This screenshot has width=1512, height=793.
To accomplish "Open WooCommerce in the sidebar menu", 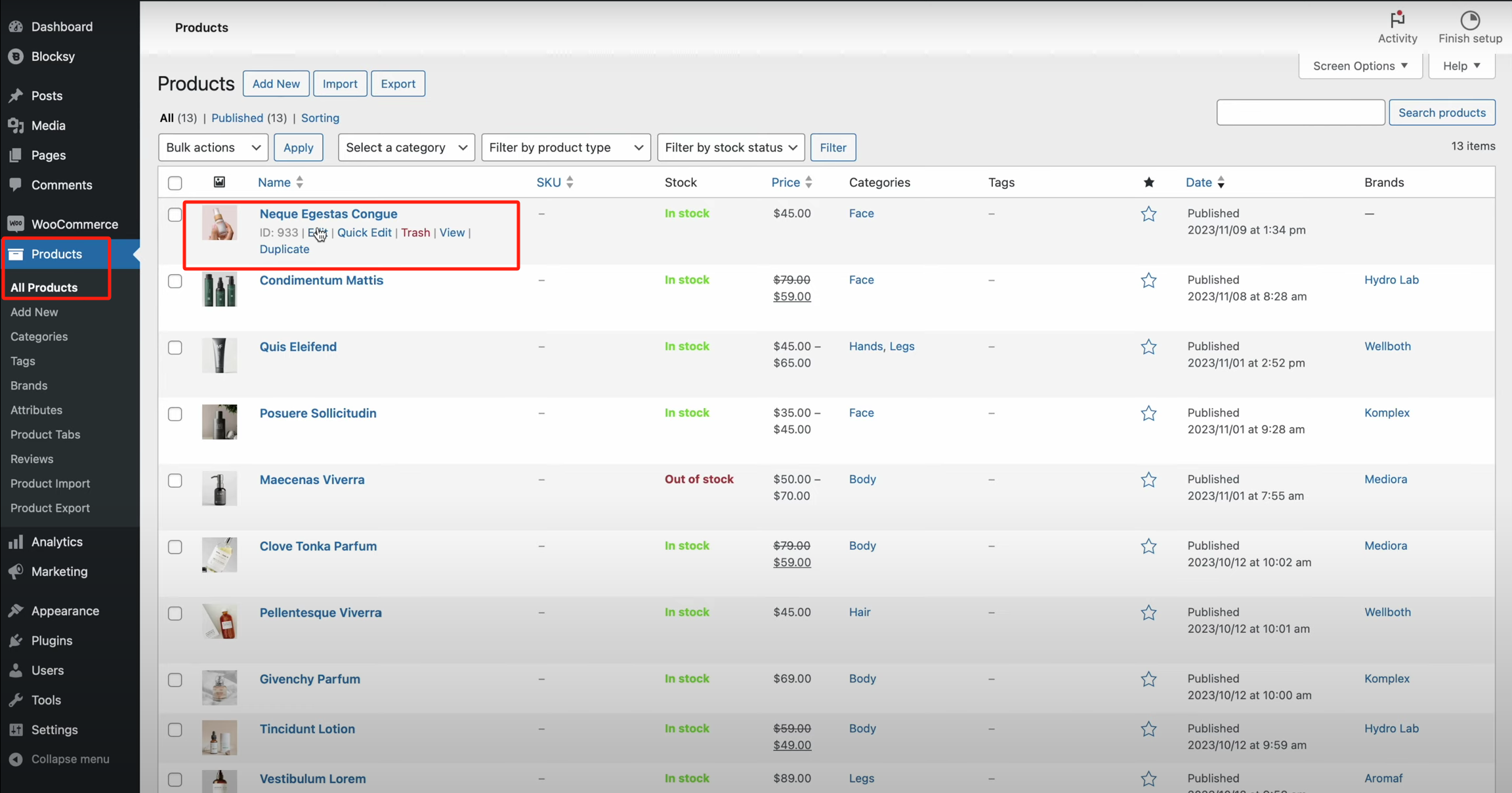I will [x=74, y=224].
